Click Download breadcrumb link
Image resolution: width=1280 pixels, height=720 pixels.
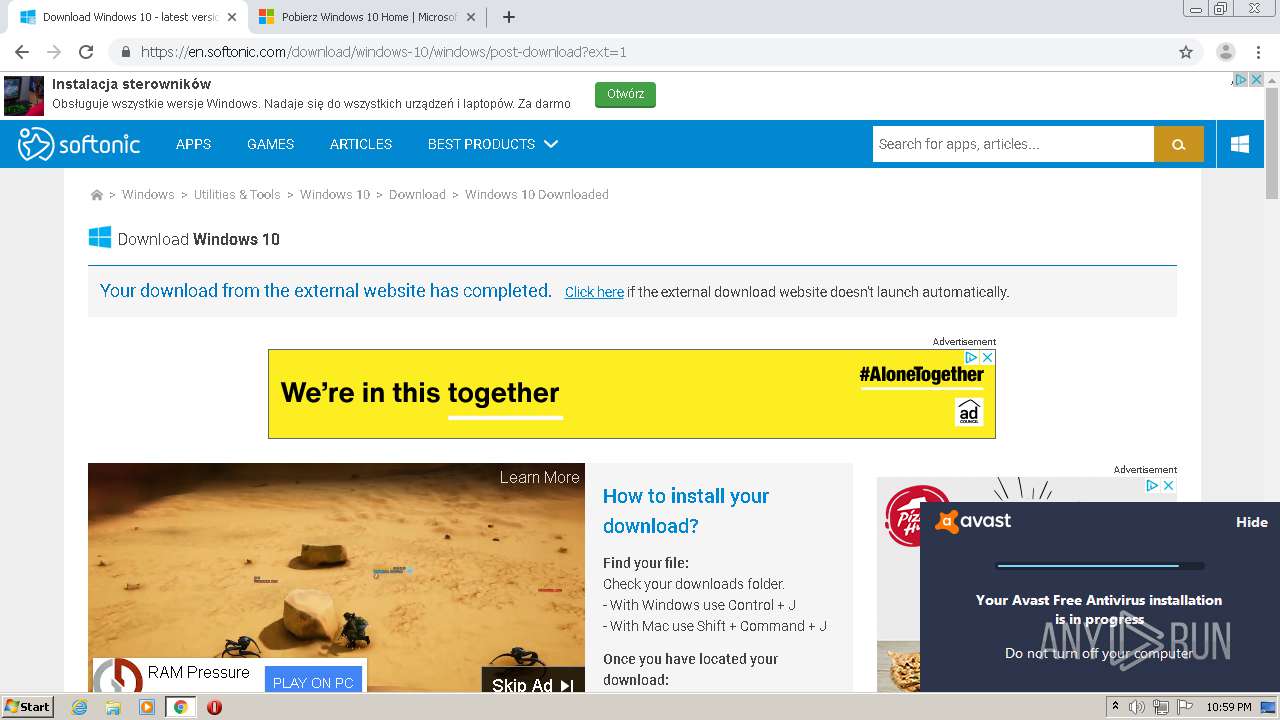click(x=417, y=195)
